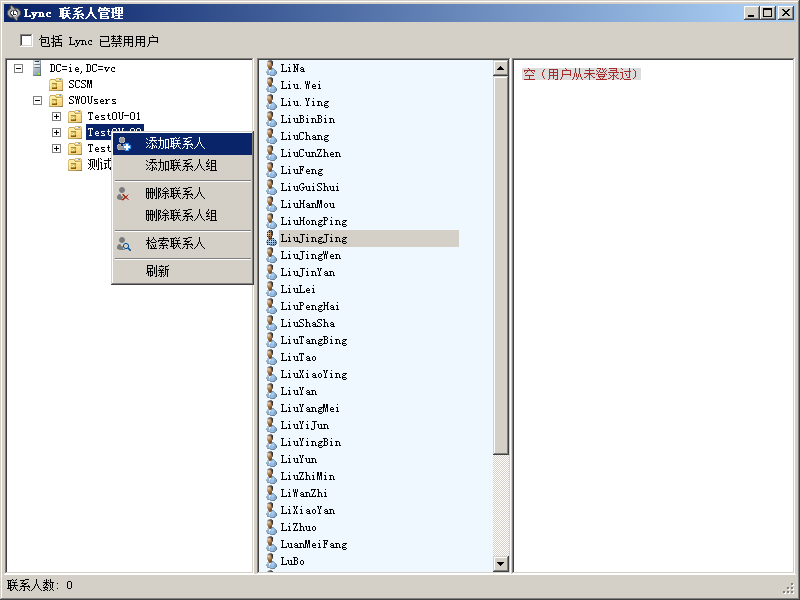Collapse the SWOUsers tree node
This screenshot has height=600, width=800.
pos(37,101)
